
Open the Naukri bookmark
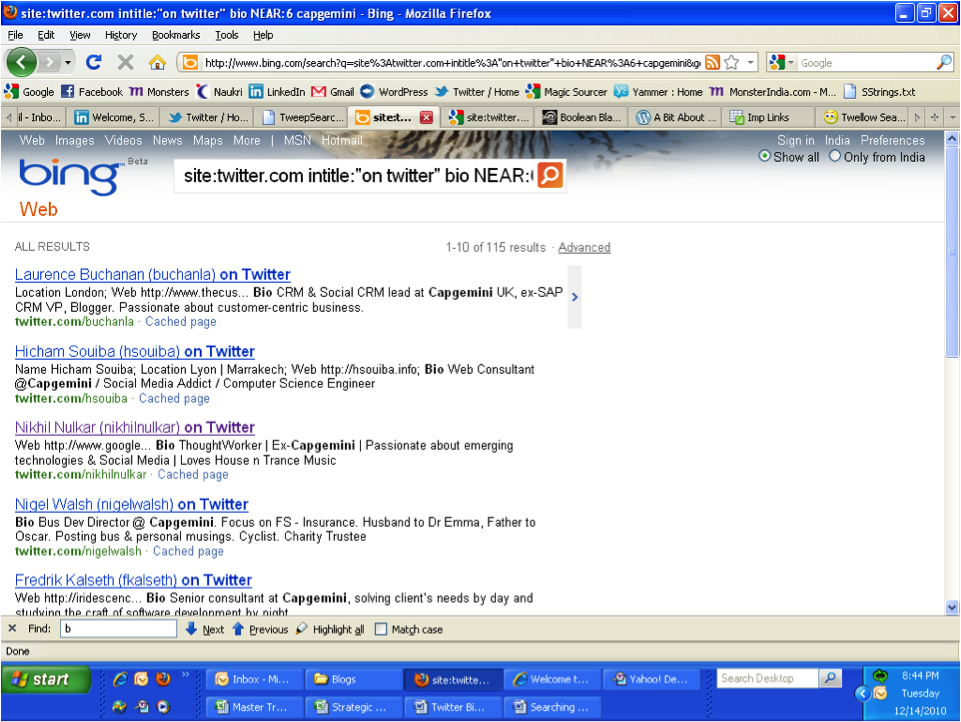[219, 92]
